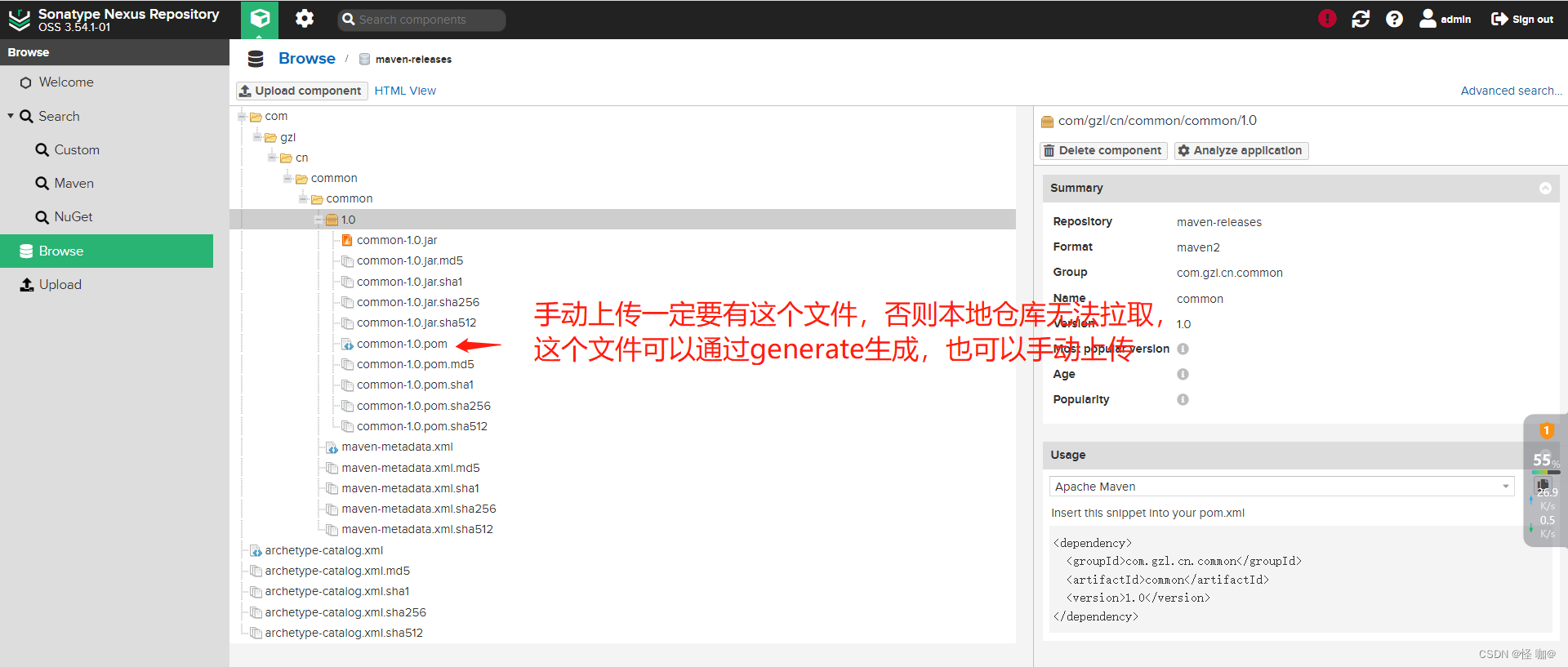Viewport: 1568px width, 667px height.
Task: Open the Browse cube icon in header
Action: tap(260, 19)
